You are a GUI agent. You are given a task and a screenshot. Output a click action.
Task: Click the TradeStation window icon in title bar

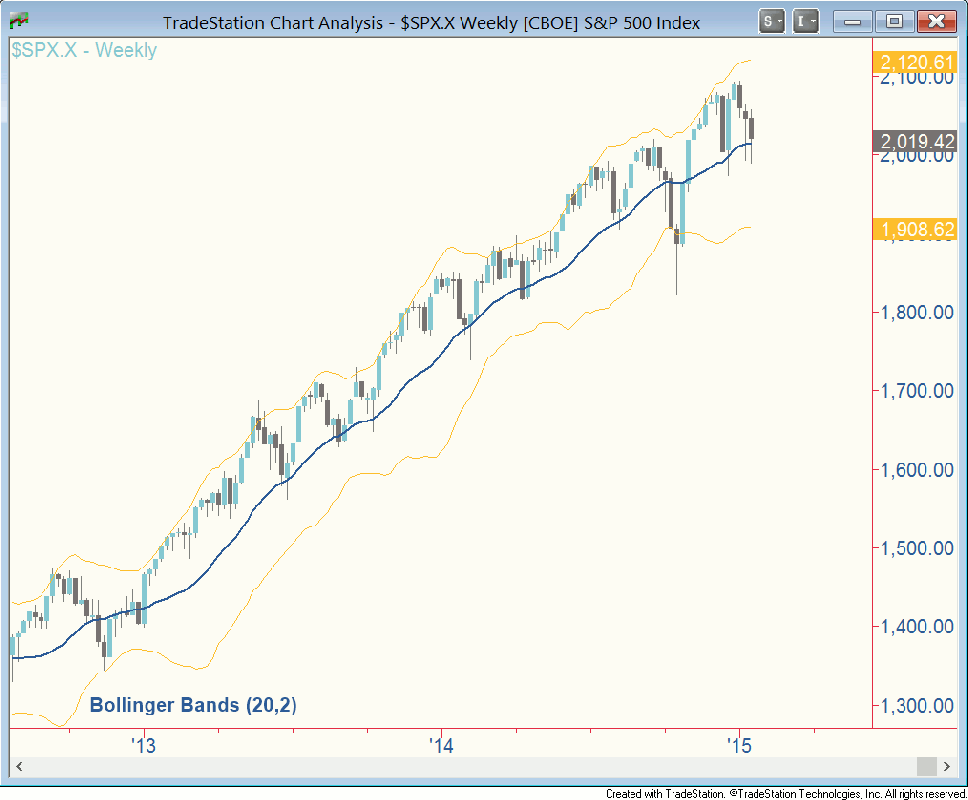(x=18, y=21)
